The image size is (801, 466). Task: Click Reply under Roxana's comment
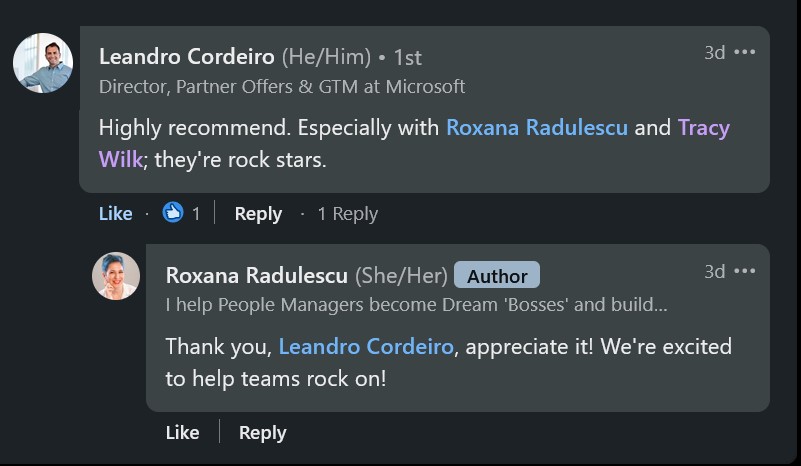coord(263,432)
